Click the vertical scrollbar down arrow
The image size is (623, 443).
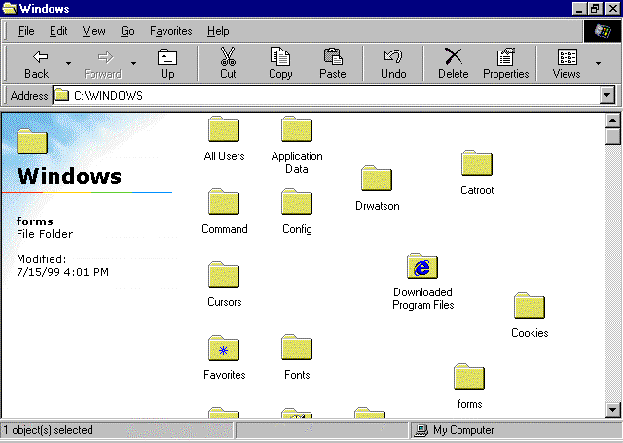point(613,409)
